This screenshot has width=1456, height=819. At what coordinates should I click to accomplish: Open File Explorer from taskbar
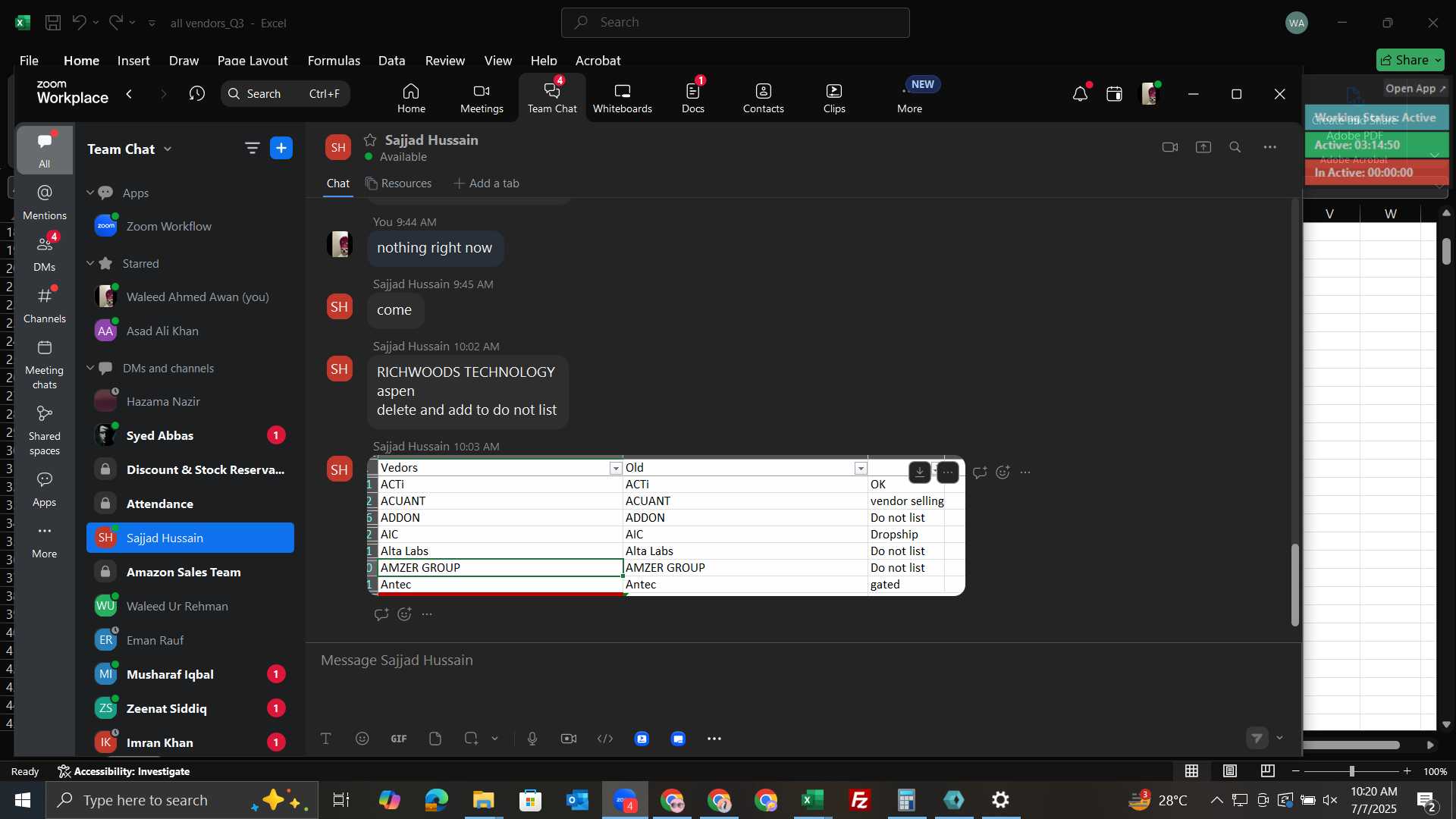pos(483,800)
